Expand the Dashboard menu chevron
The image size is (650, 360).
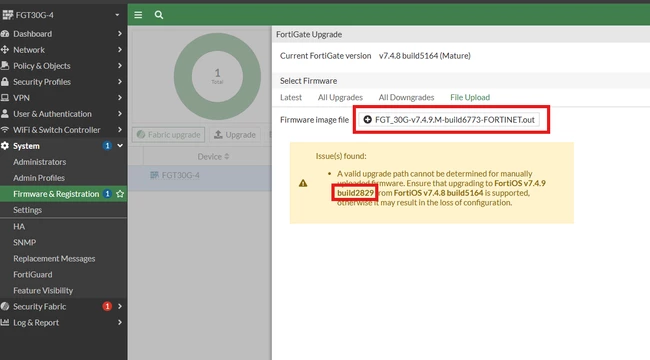120,34
